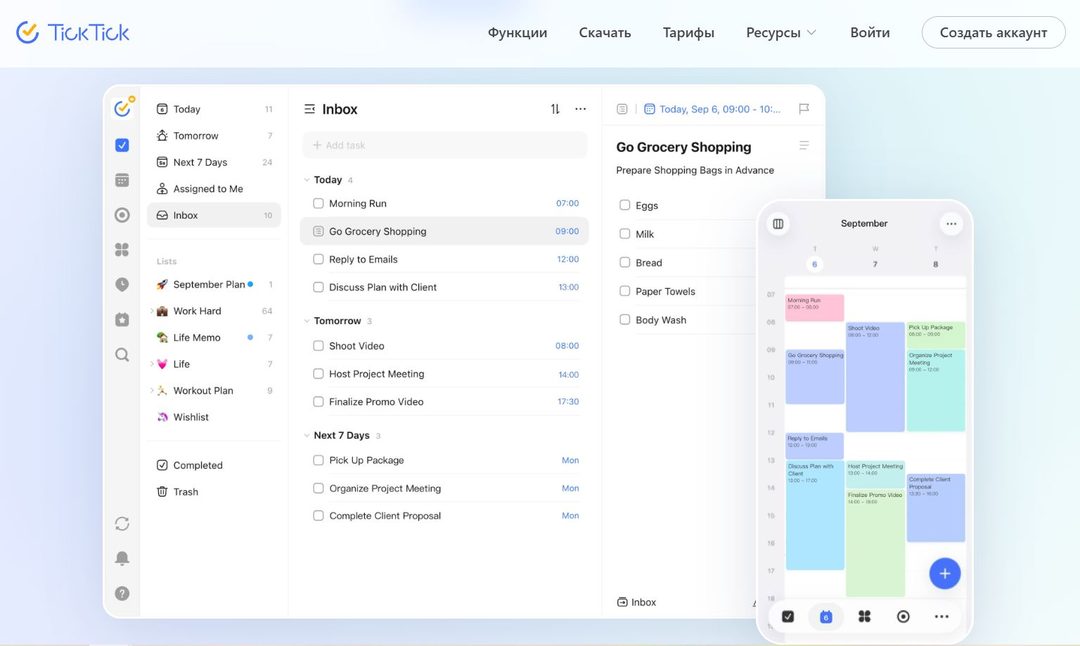The width and height of the screenshot is (1080, 646).
Task: Open the Тарифы navigation item
Action: (x=688, y=32)
